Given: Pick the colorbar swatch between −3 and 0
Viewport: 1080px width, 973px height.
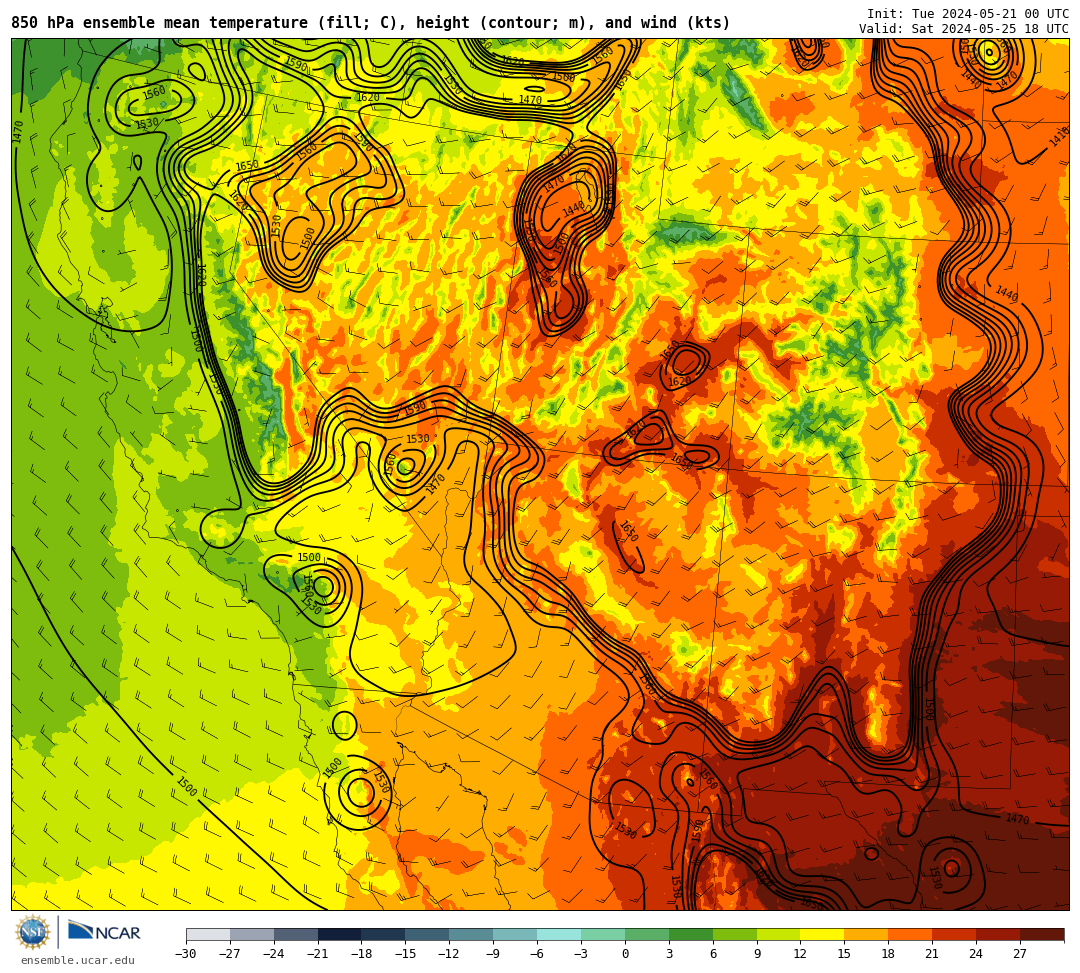Looking at the screenshot, I should pyautogui.click(x=603, y=934).
